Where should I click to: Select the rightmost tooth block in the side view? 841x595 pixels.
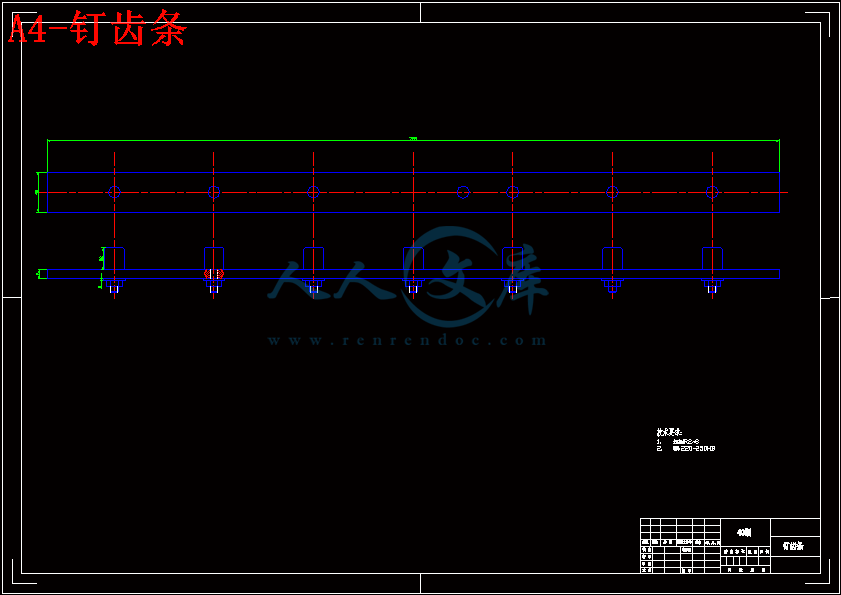coord(712,259)
